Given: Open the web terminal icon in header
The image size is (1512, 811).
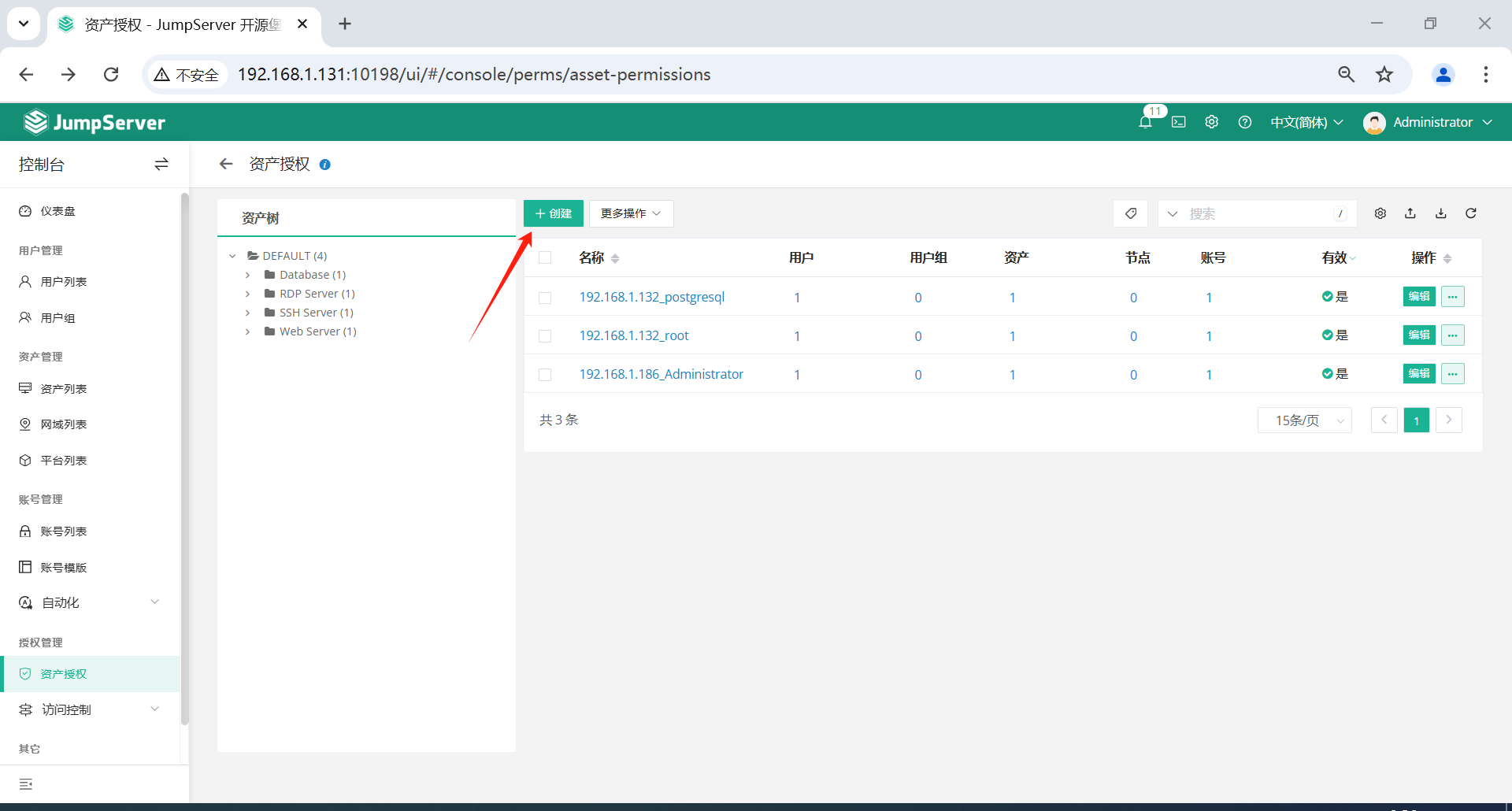Looking at the screenshot, I should (1178, 122).
